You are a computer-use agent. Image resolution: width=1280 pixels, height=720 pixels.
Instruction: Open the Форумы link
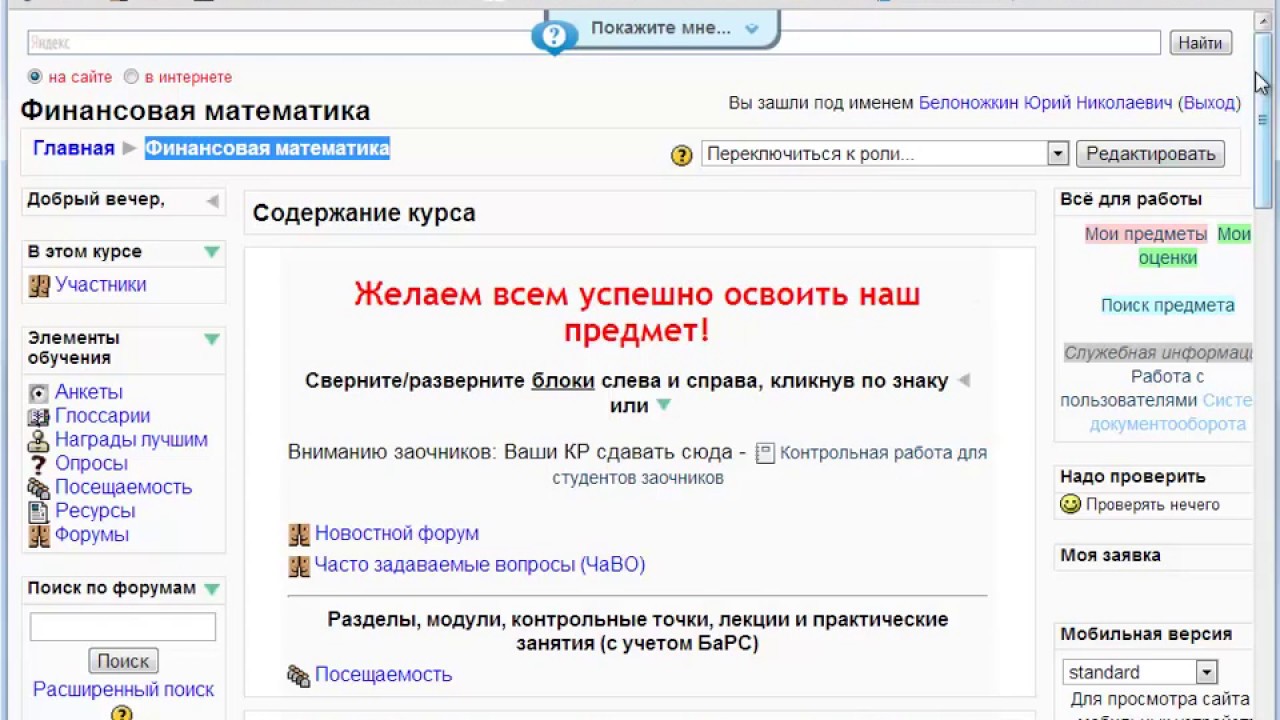(92, 535)
